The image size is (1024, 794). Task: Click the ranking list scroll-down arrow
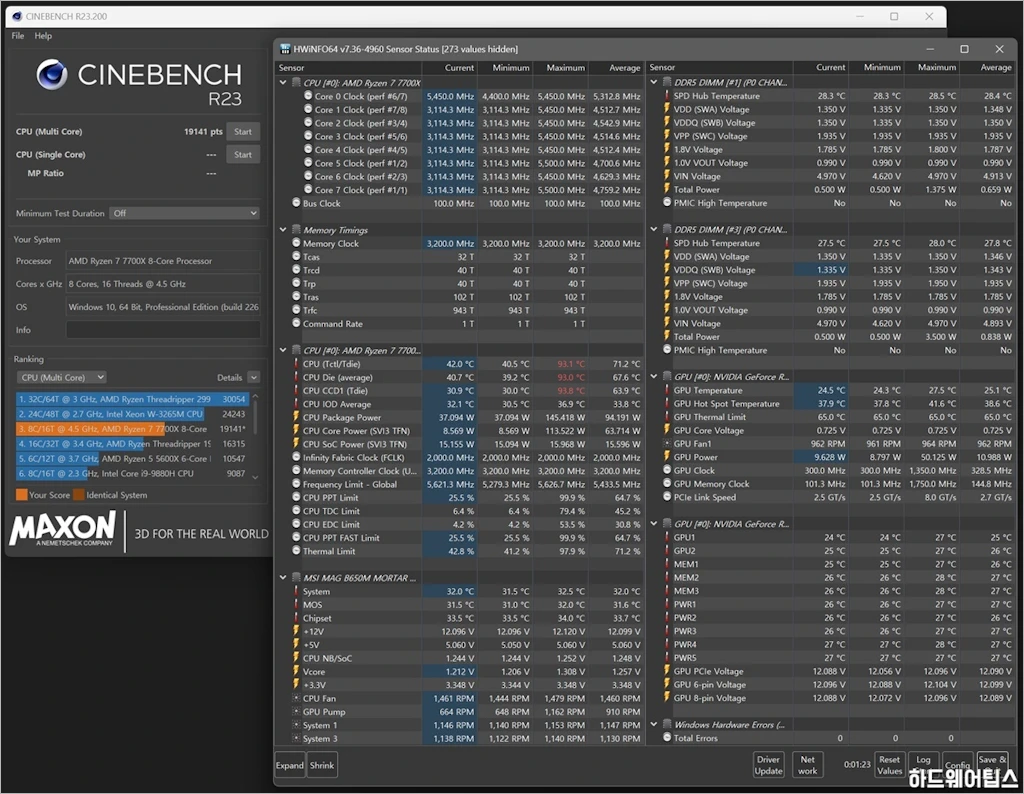[x=255, y=477]
